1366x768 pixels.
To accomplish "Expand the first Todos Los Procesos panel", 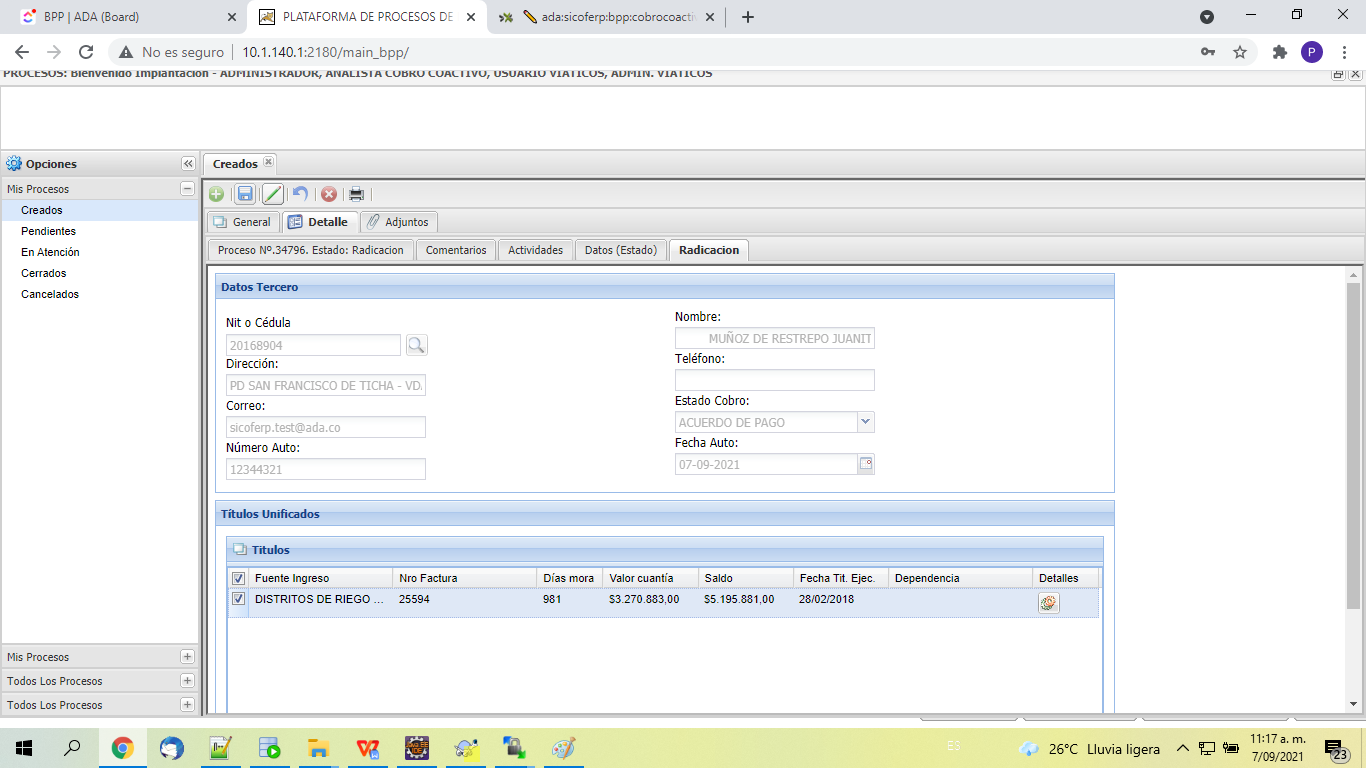I will point(187,681).
